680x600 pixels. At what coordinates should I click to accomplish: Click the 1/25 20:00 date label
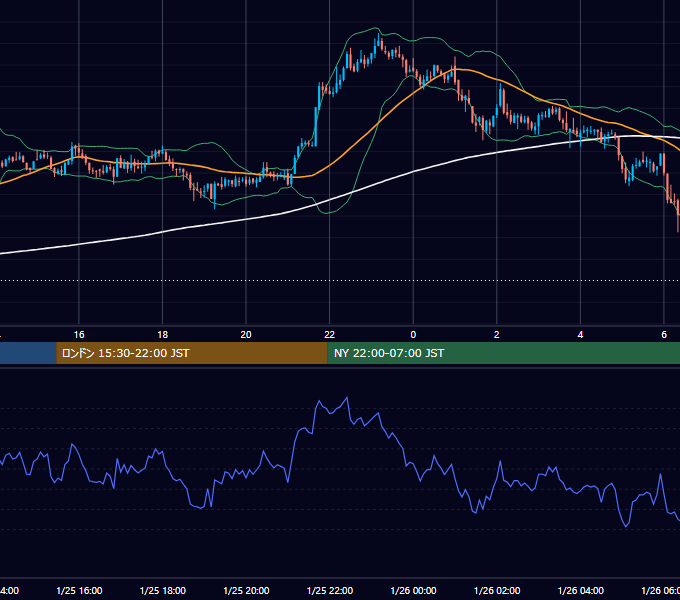point(246,590)
